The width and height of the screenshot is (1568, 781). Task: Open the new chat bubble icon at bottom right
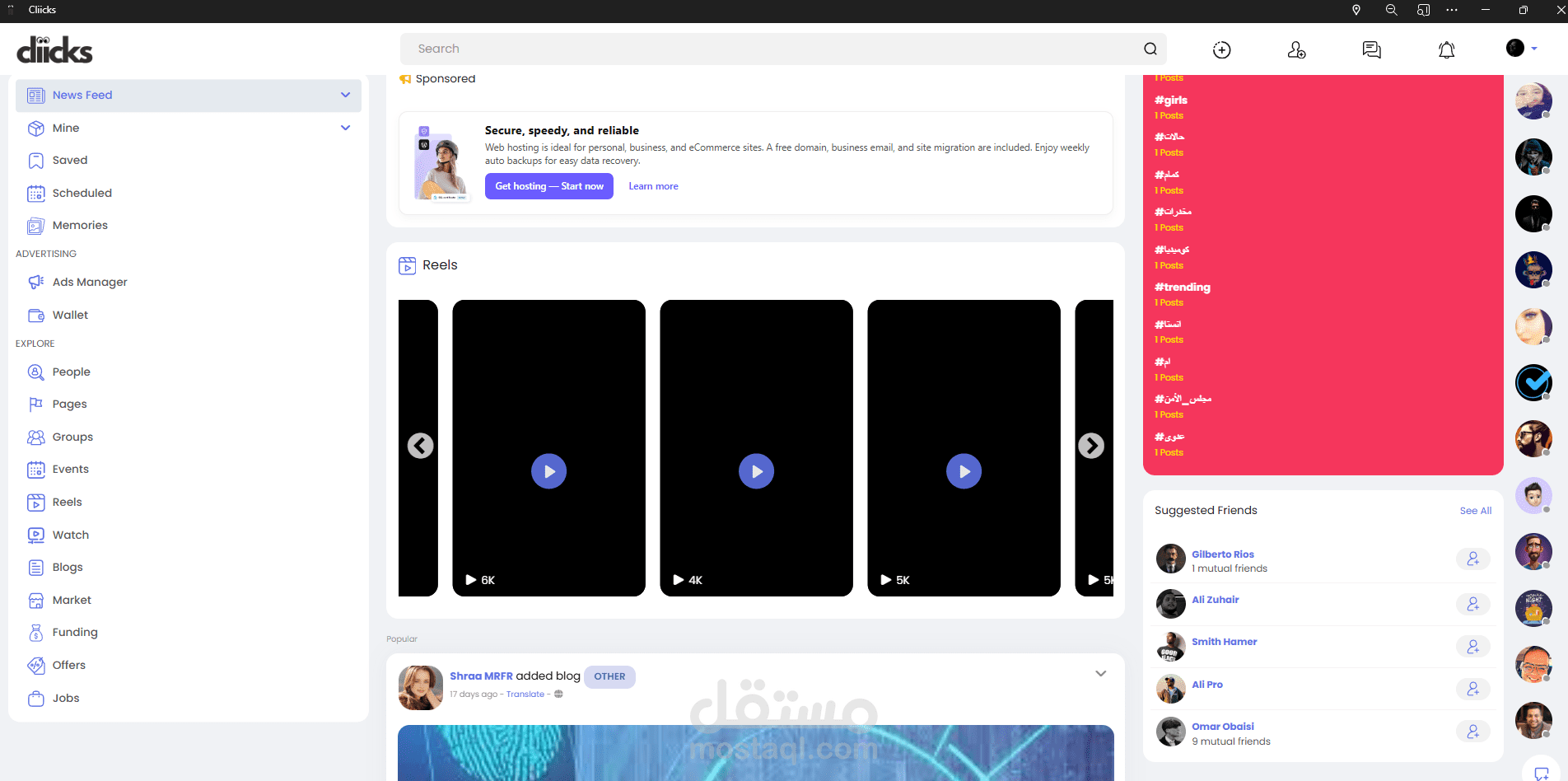click(1542, 772)
